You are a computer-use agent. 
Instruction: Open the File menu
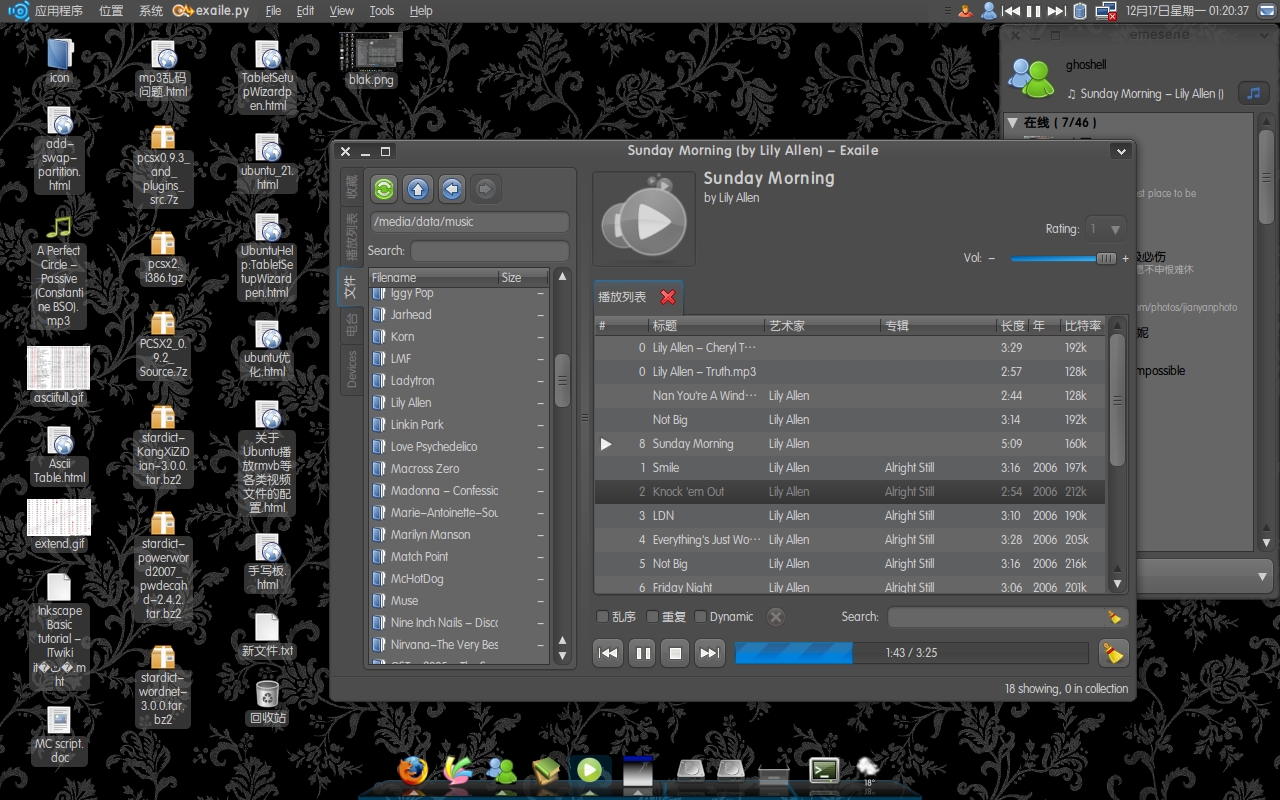pos(274,11)
